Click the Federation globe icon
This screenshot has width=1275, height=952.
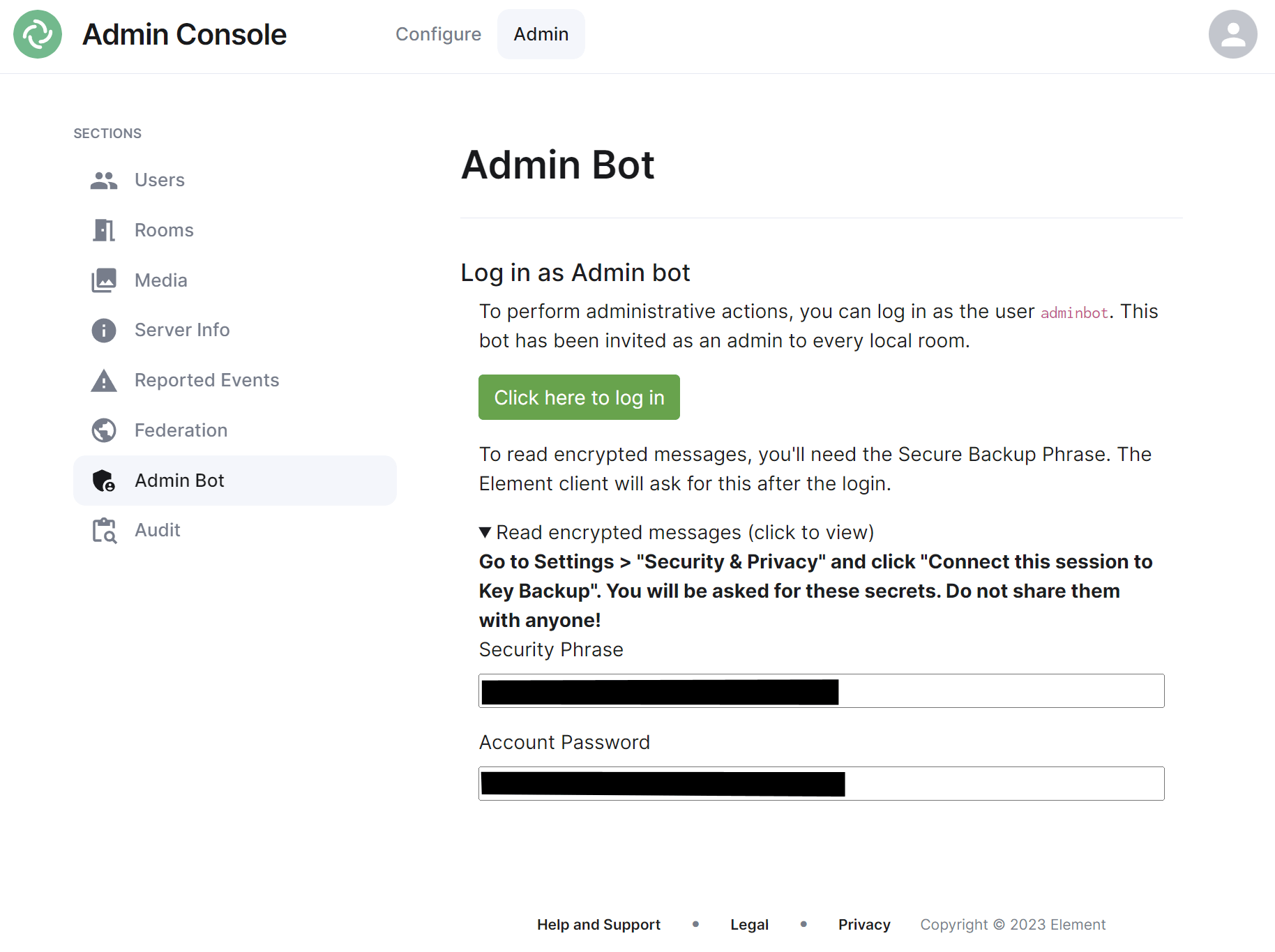point(104,430)
